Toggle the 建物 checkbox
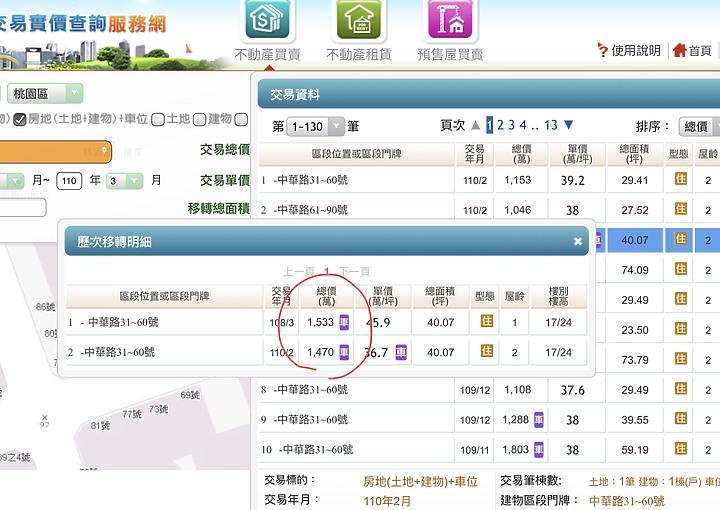 pyautogui.click(x=199, y=120)
